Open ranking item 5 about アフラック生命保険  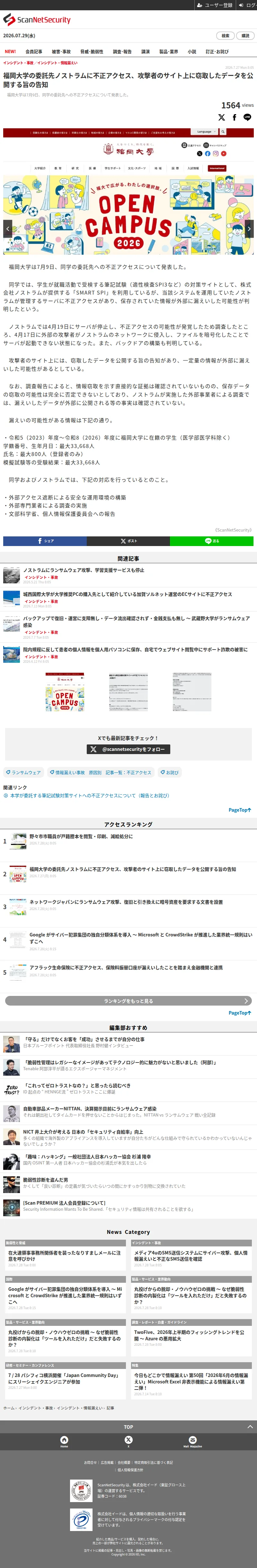(x=126, y=968)
